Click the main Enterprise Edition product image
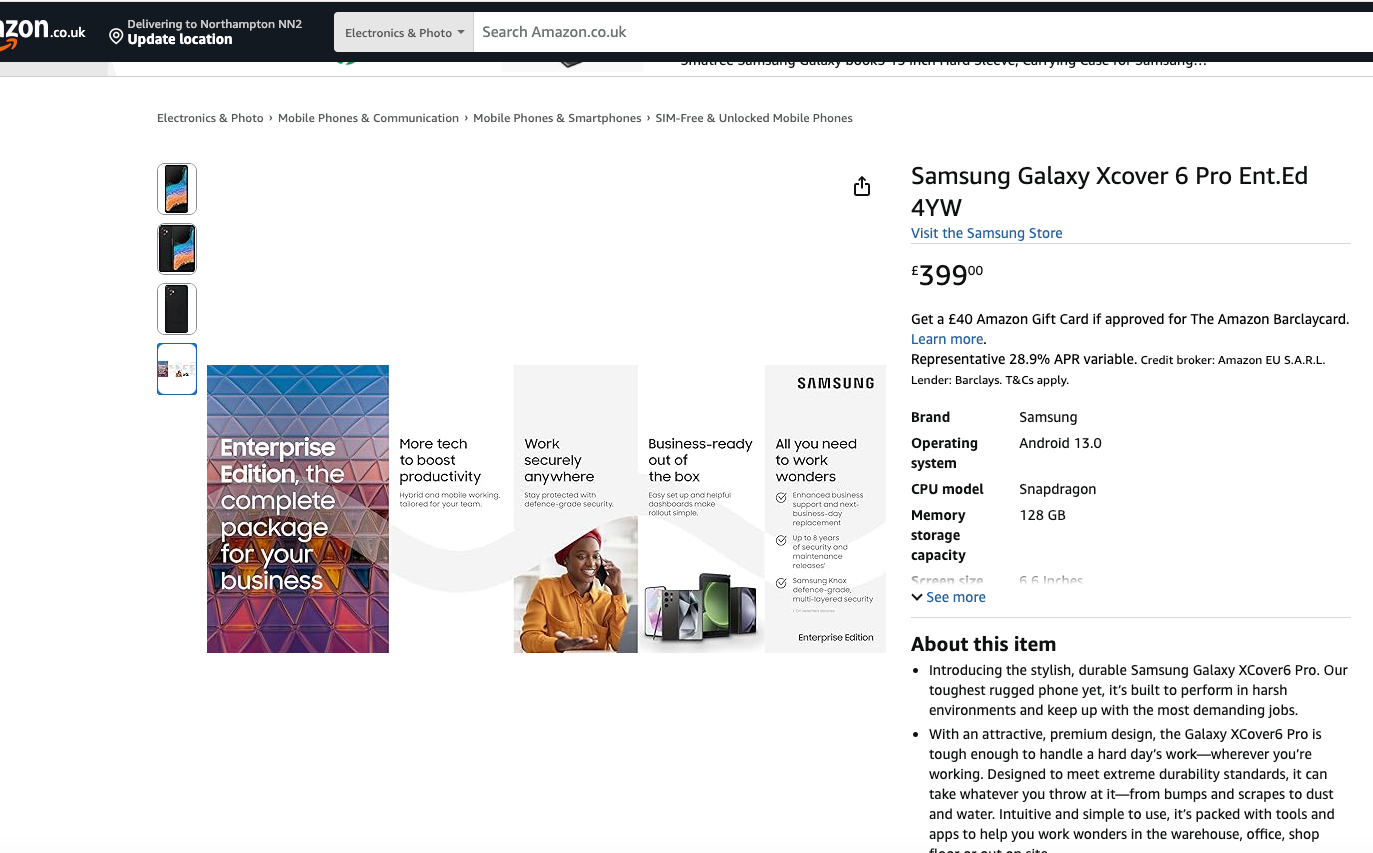This screenshot has height=853, width=1373. pyautogui.click(x=546, y=508)
